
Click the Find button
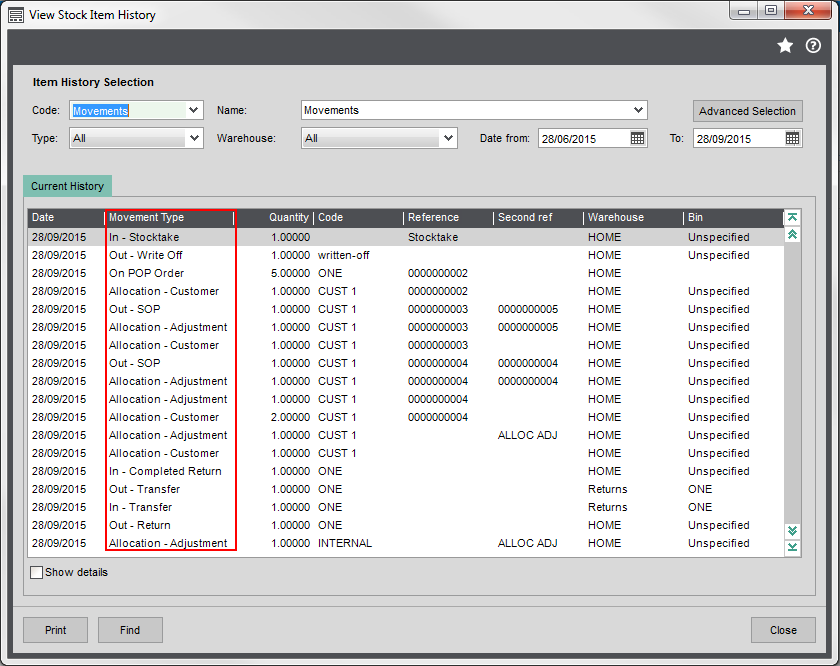point(130,630)
